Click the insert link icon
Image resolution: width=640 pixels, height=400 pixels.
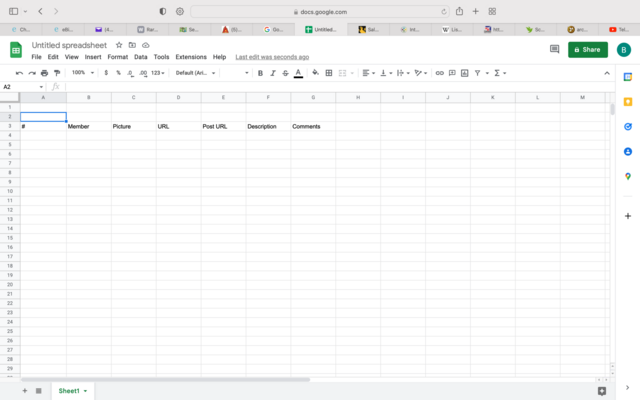(x=439, y=73)
